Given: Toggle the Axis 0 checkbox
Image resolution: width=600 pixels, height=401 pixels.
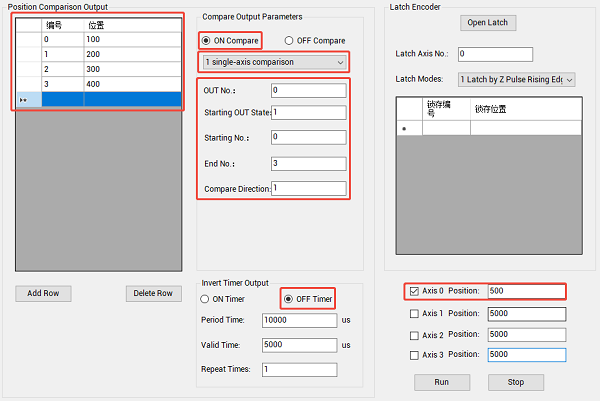Looking at the screenshot, I should (415, 292).
